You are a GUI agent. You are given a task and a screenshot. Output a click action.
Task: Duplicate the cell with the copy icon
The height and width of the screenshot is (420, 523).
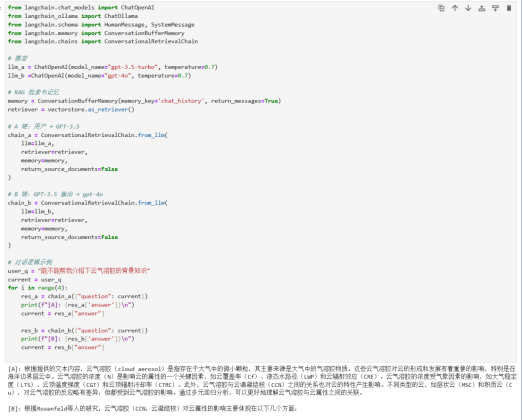coord(441,8)
